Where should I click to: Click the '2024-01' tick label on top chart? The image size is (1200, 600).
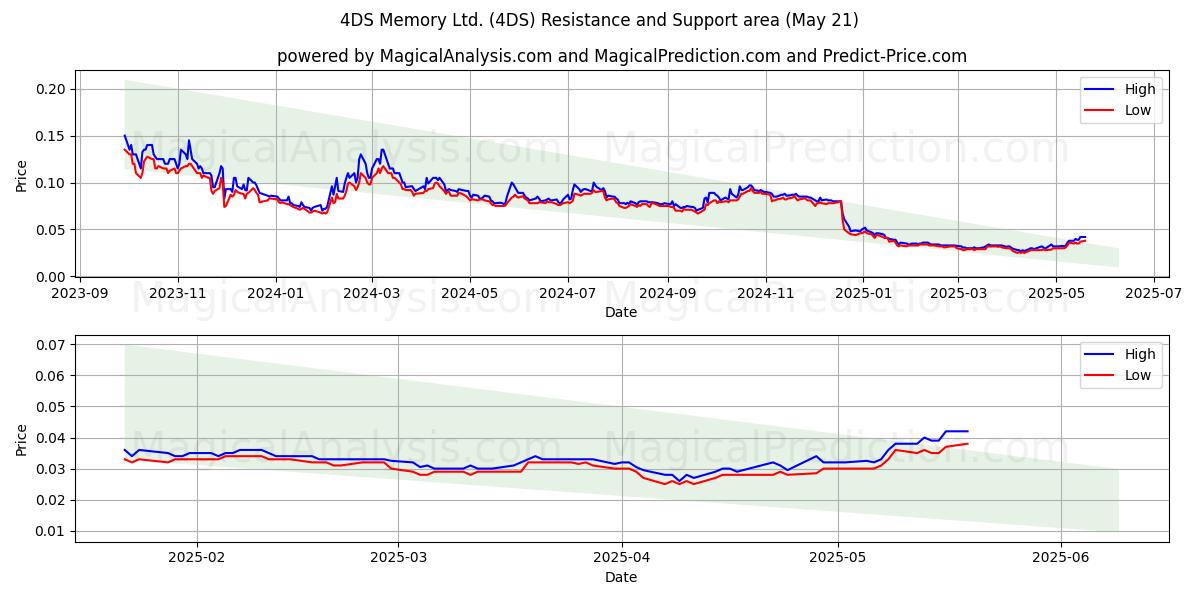tap(275, 293)
